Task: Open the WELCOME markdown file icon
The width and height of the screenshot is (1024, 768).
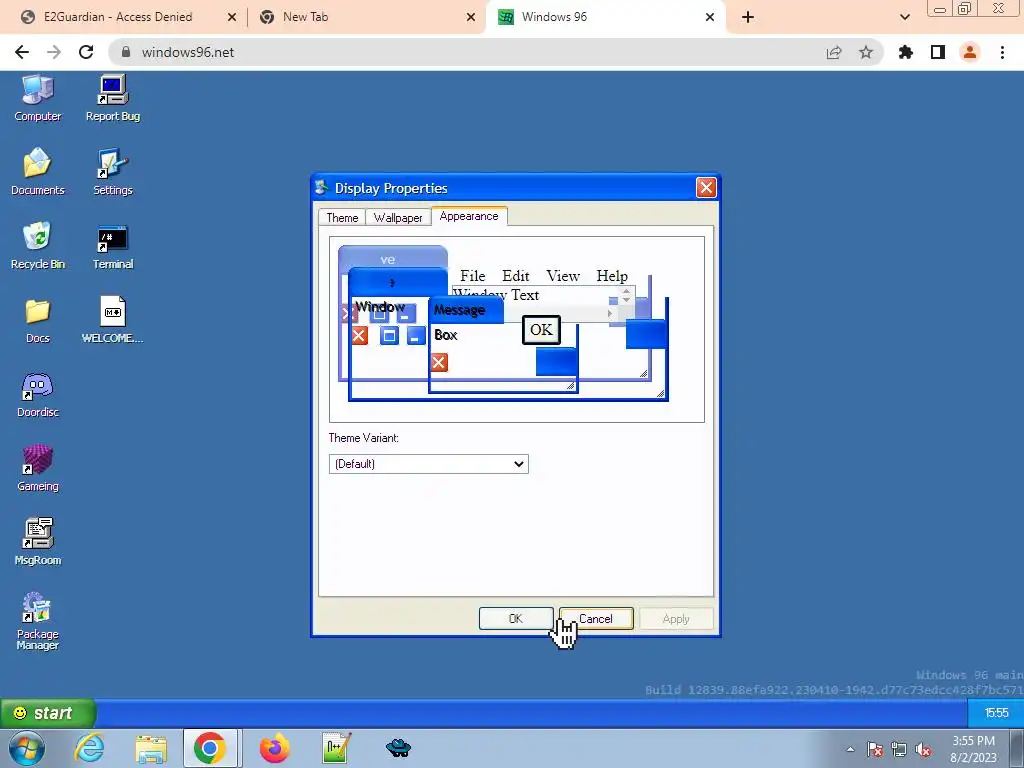Action: pyautogui.click(x=113, y=320)
